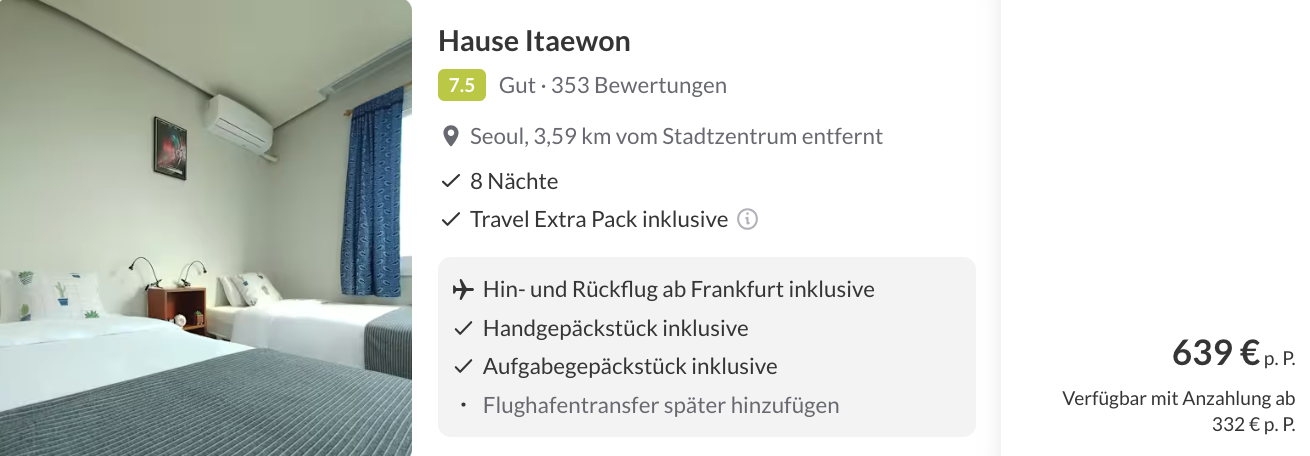Click the checkmark beside Aufgabegepäckstück inklusive
The width and height of the screenshot is (1310, 456).
click(x=462, y=367)
